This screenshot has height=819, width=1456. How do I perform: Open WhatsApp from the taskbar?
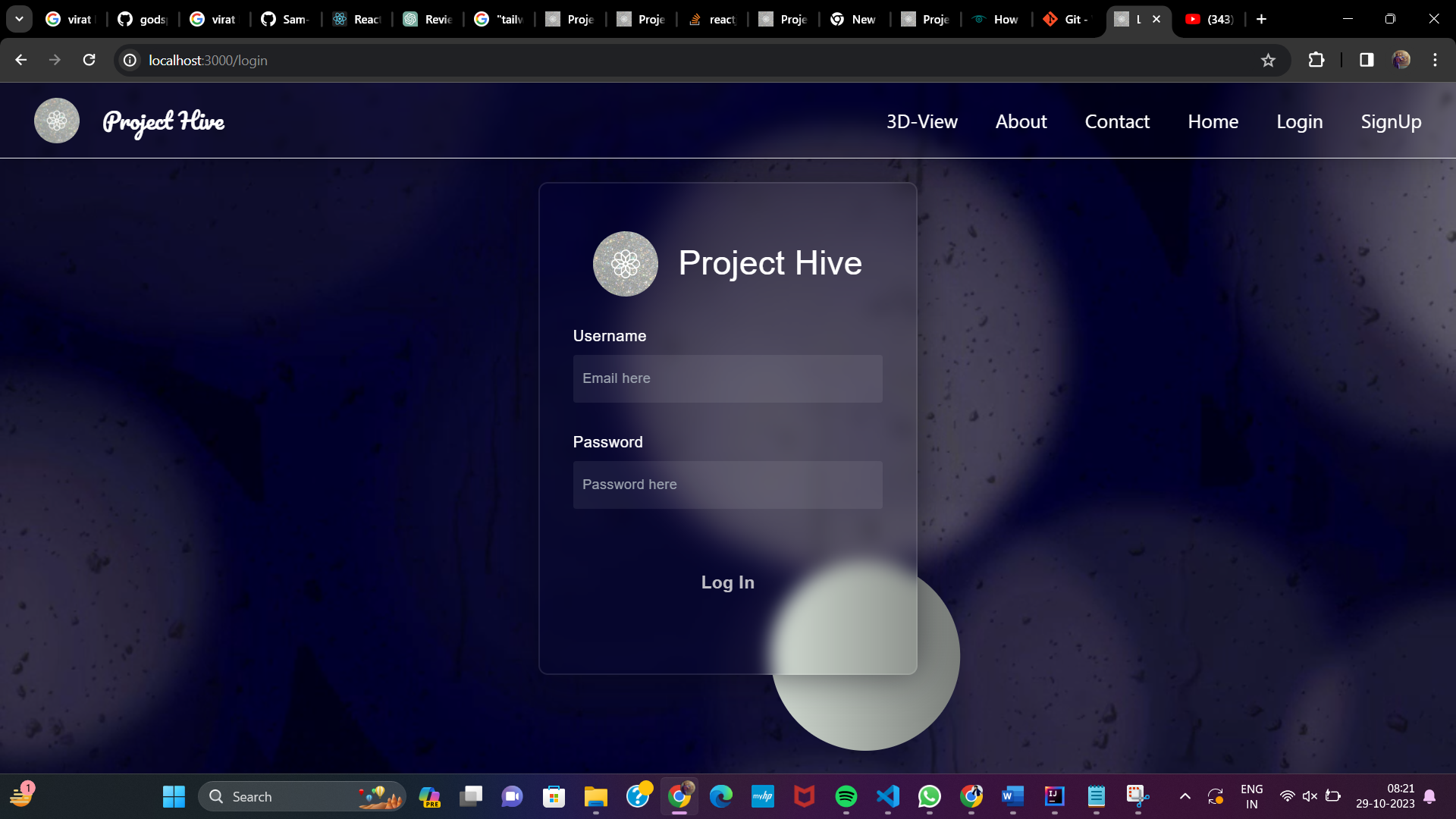(929, 796)
